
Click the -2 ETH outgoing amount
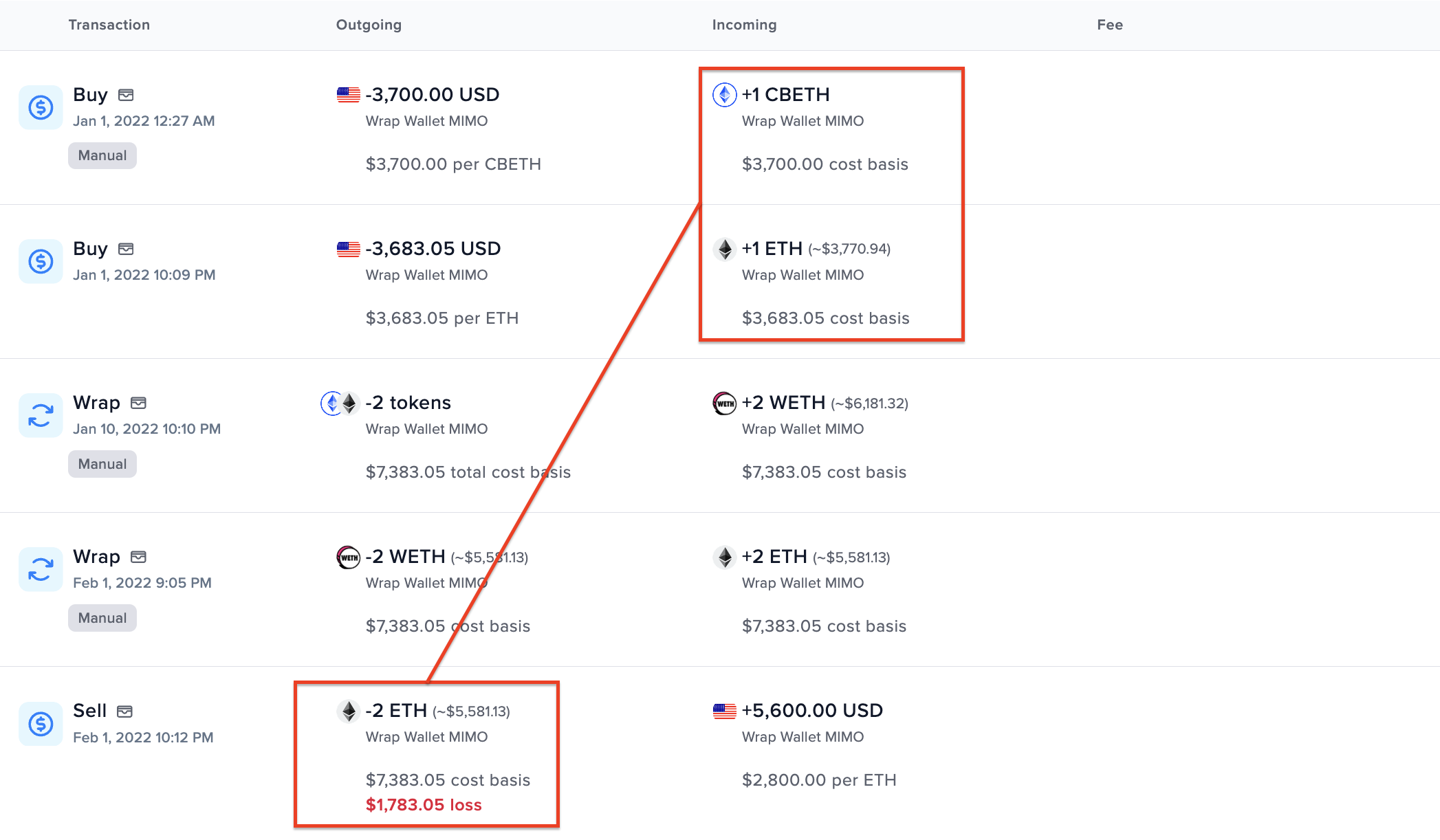[x=397, y=711]
